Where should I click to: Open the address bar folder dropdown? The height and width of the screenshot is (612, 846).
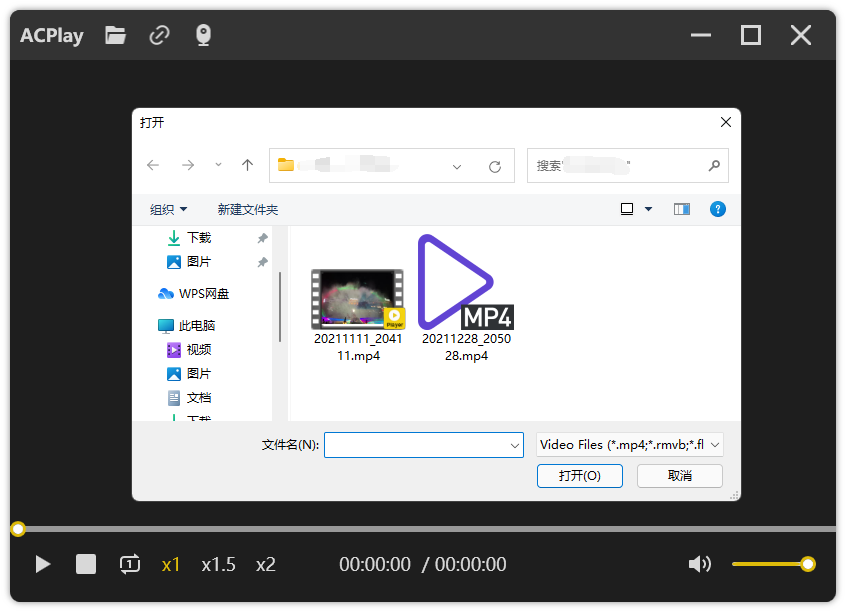(457, 165)
